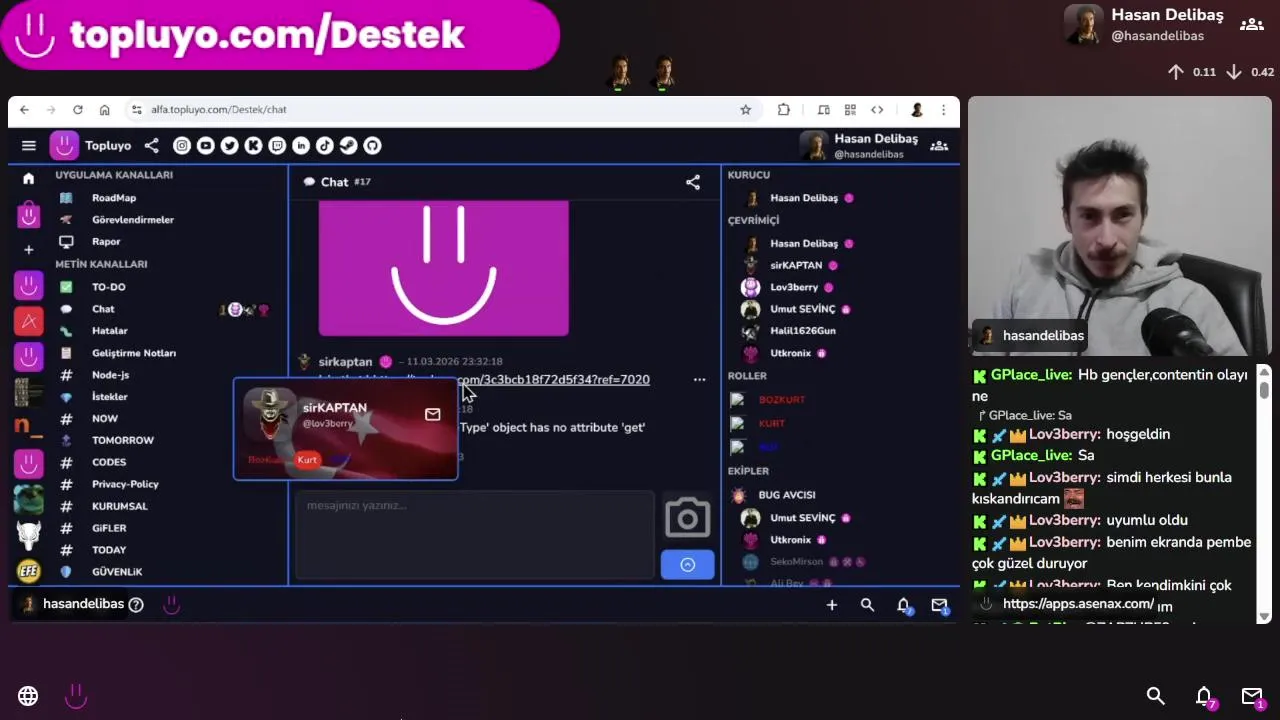
Task: Open the hamburger menu next to Topluyo logo
Action: 29,146
